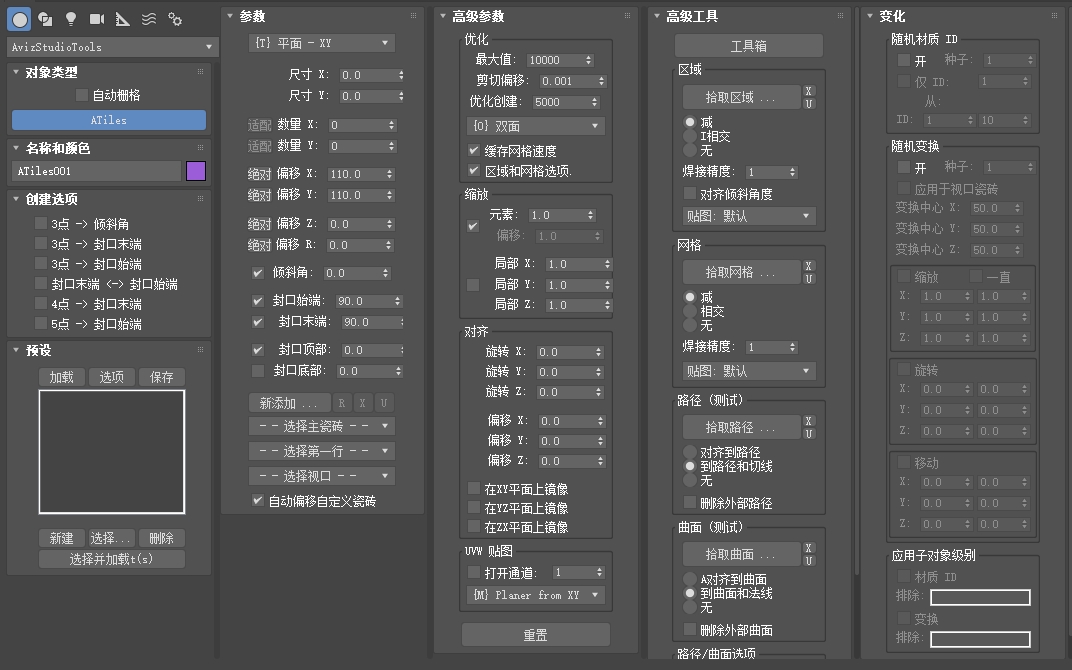The width and height of the screenshot is (1072, 670).
Task: Select the Space Warps creation category icon
Action: click(148, 19)
